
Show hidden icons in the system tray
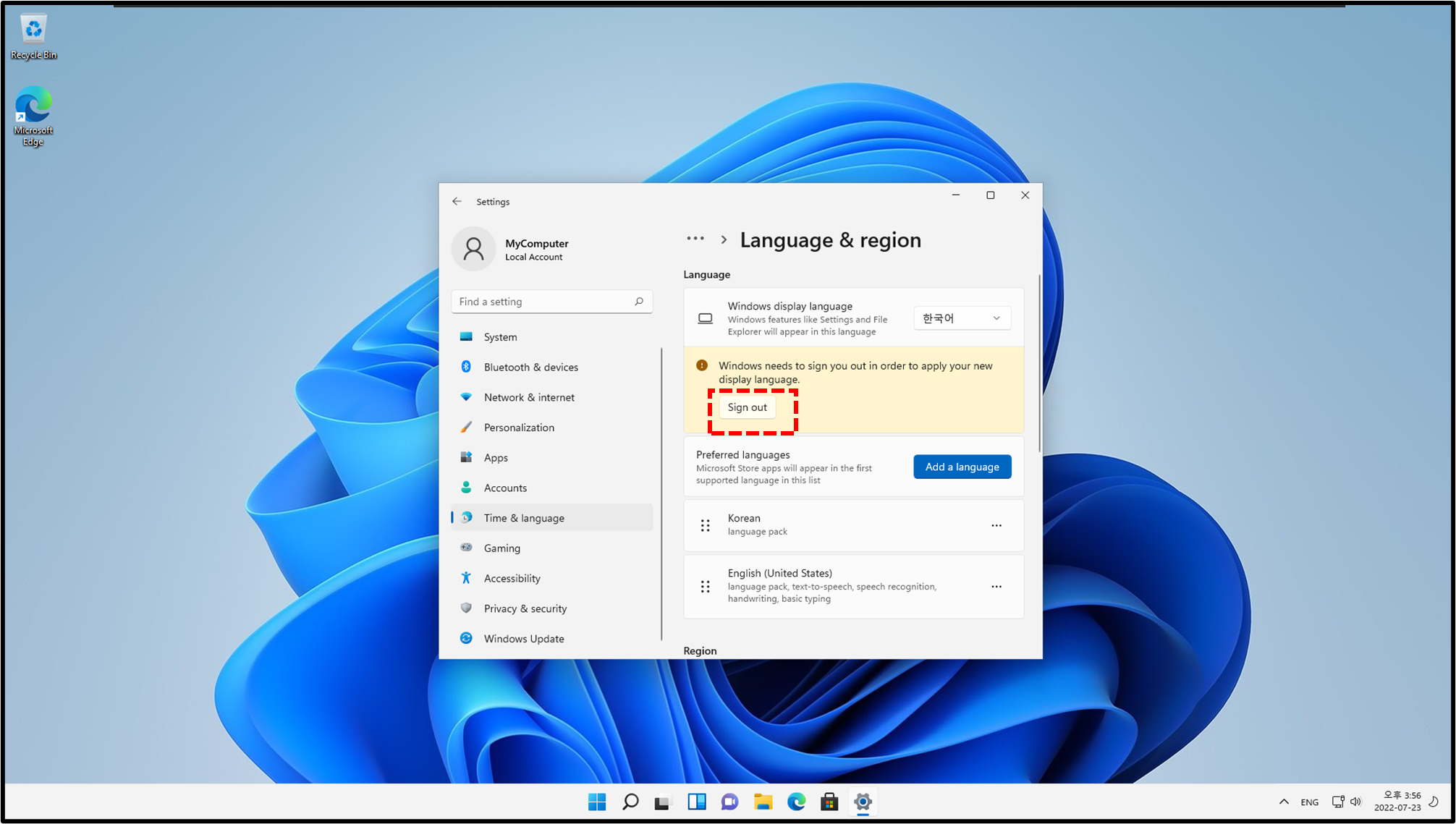coord(1284,802)
